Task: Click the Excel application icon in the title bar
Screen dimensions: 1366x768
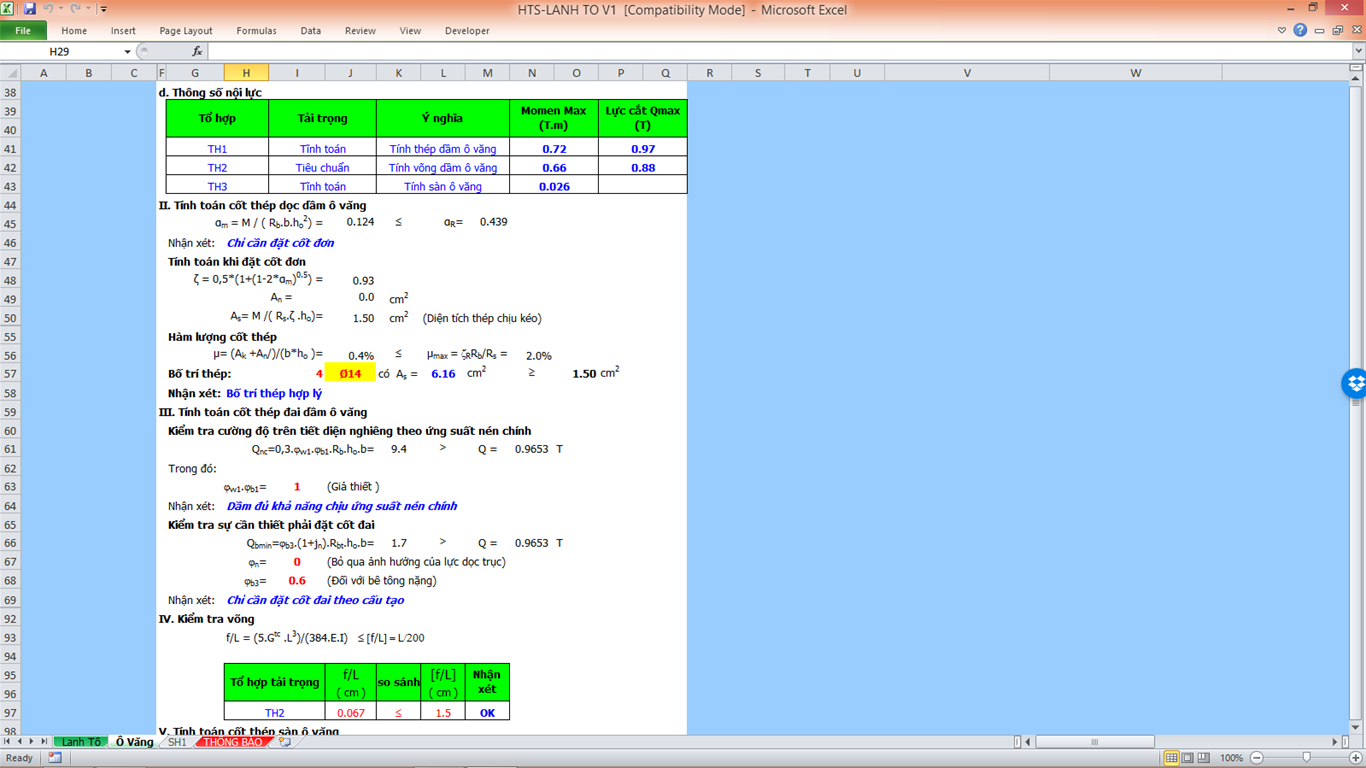Action: point(8,9)
